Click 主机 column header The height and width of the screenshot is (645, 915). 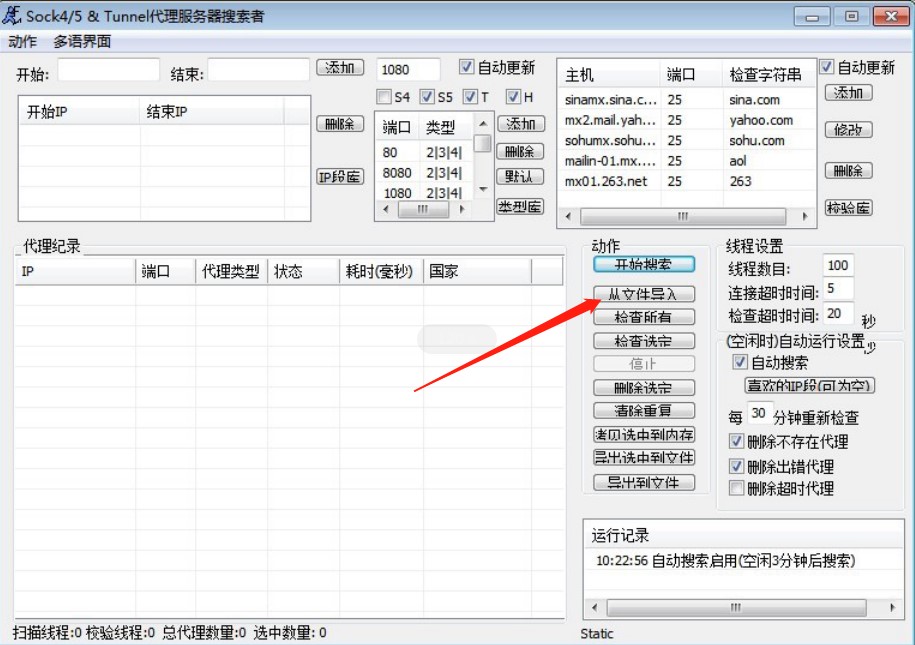pyautogui.click(x=610, y=75)
